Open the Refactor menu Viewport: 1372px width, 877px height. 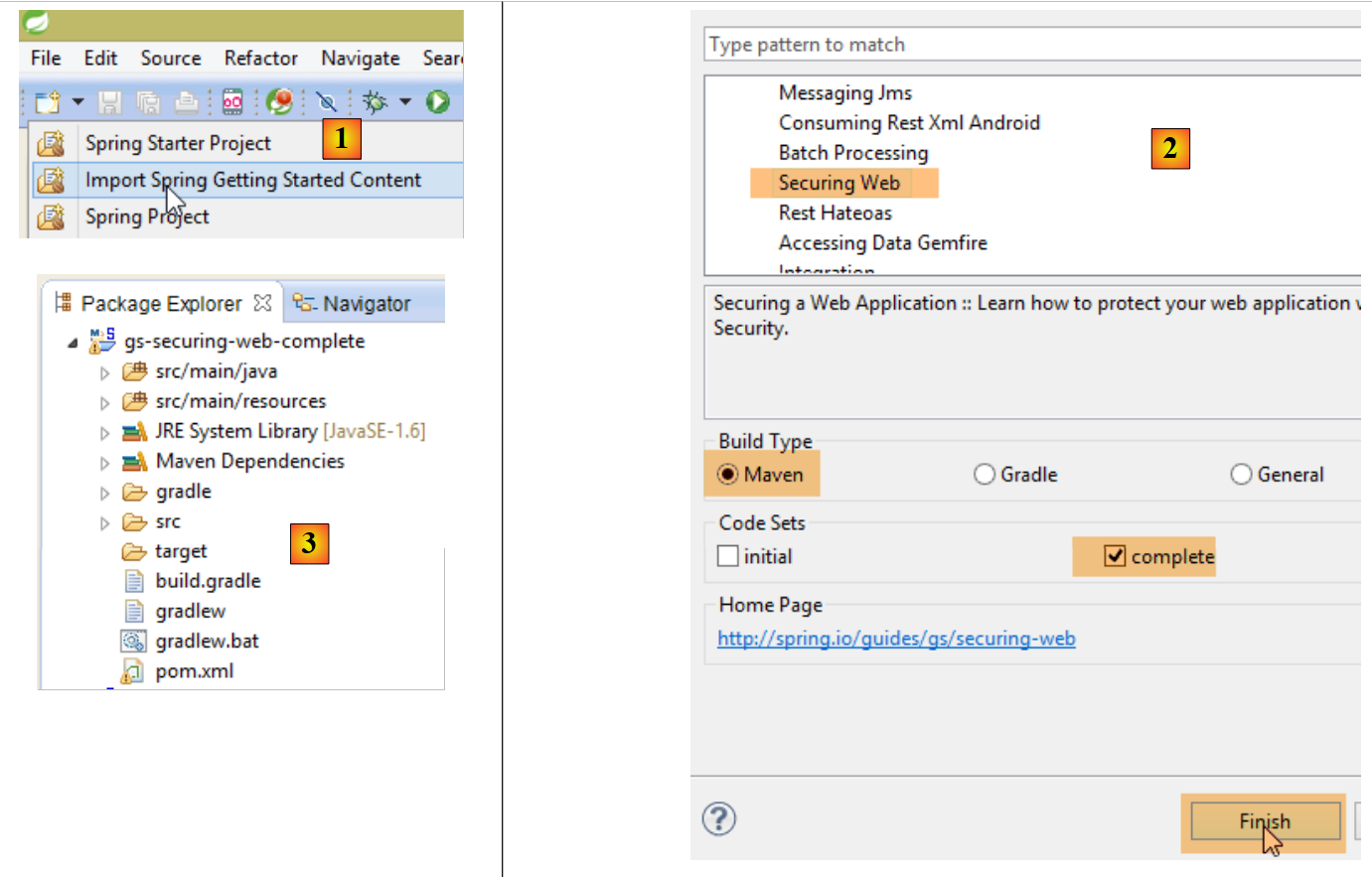click(x=260, y=59)
